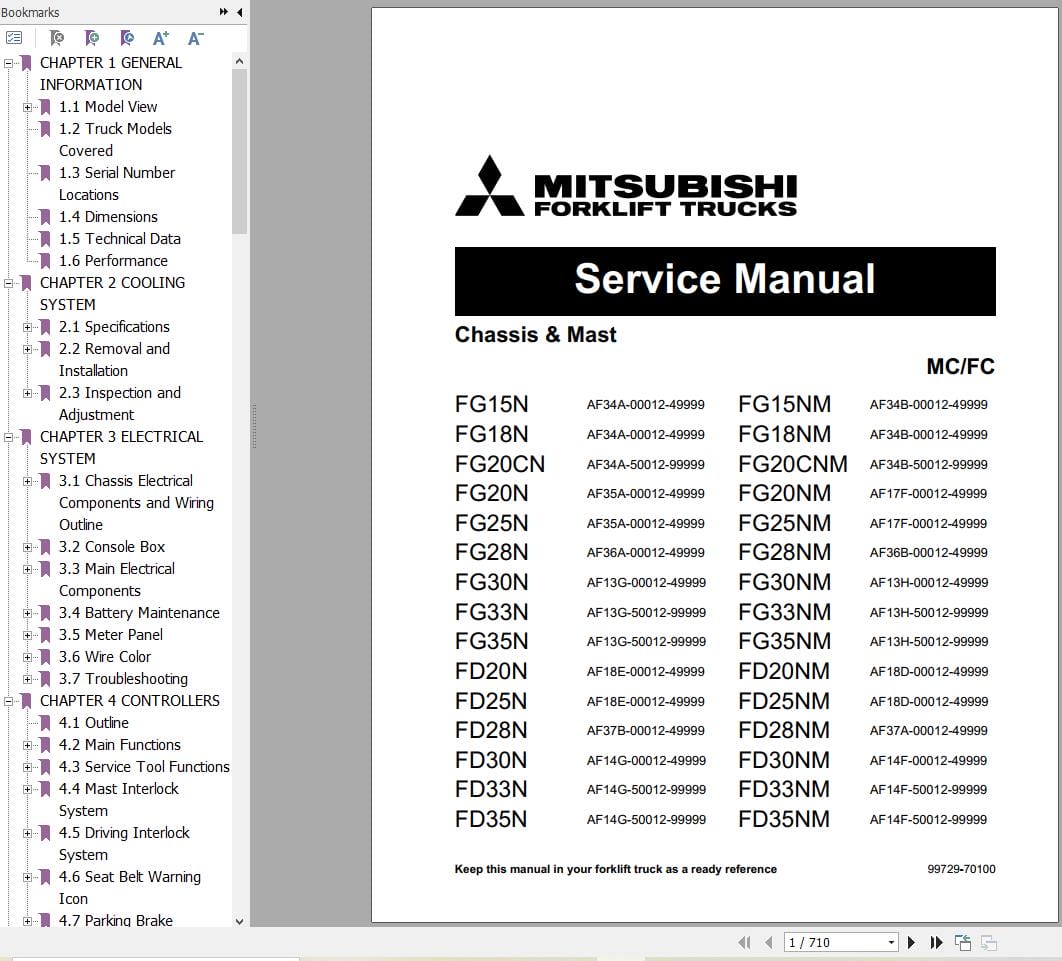Open the page number dropdown arrow
The width and height of the screenshot is (1062, 961).
tap(891, 942)
